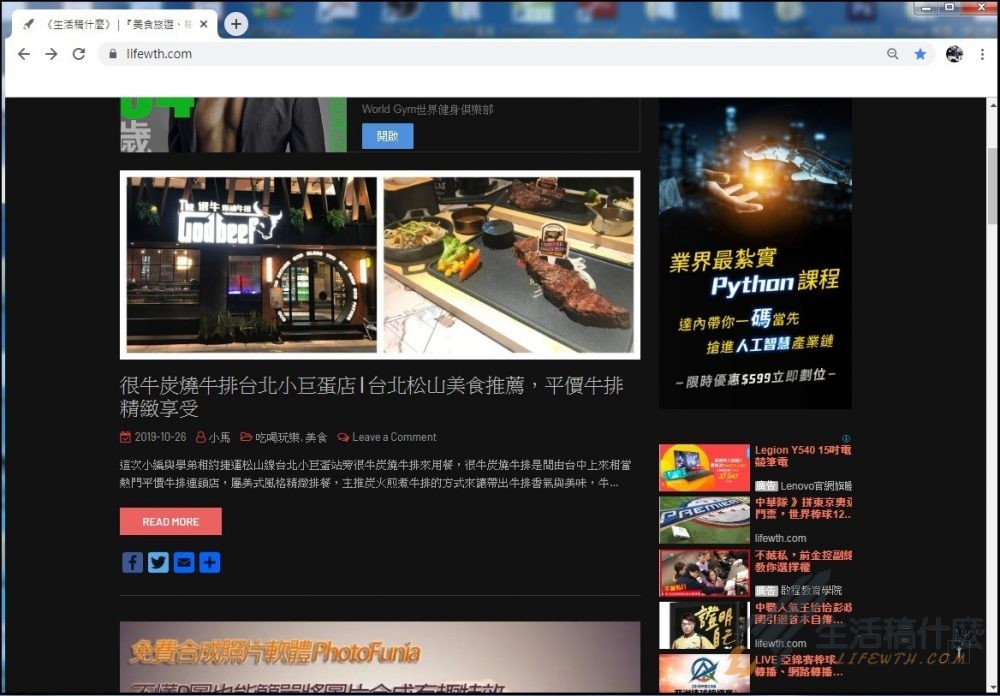
Task: Share the article via the email icon
Action: click(x=183, y=562)
